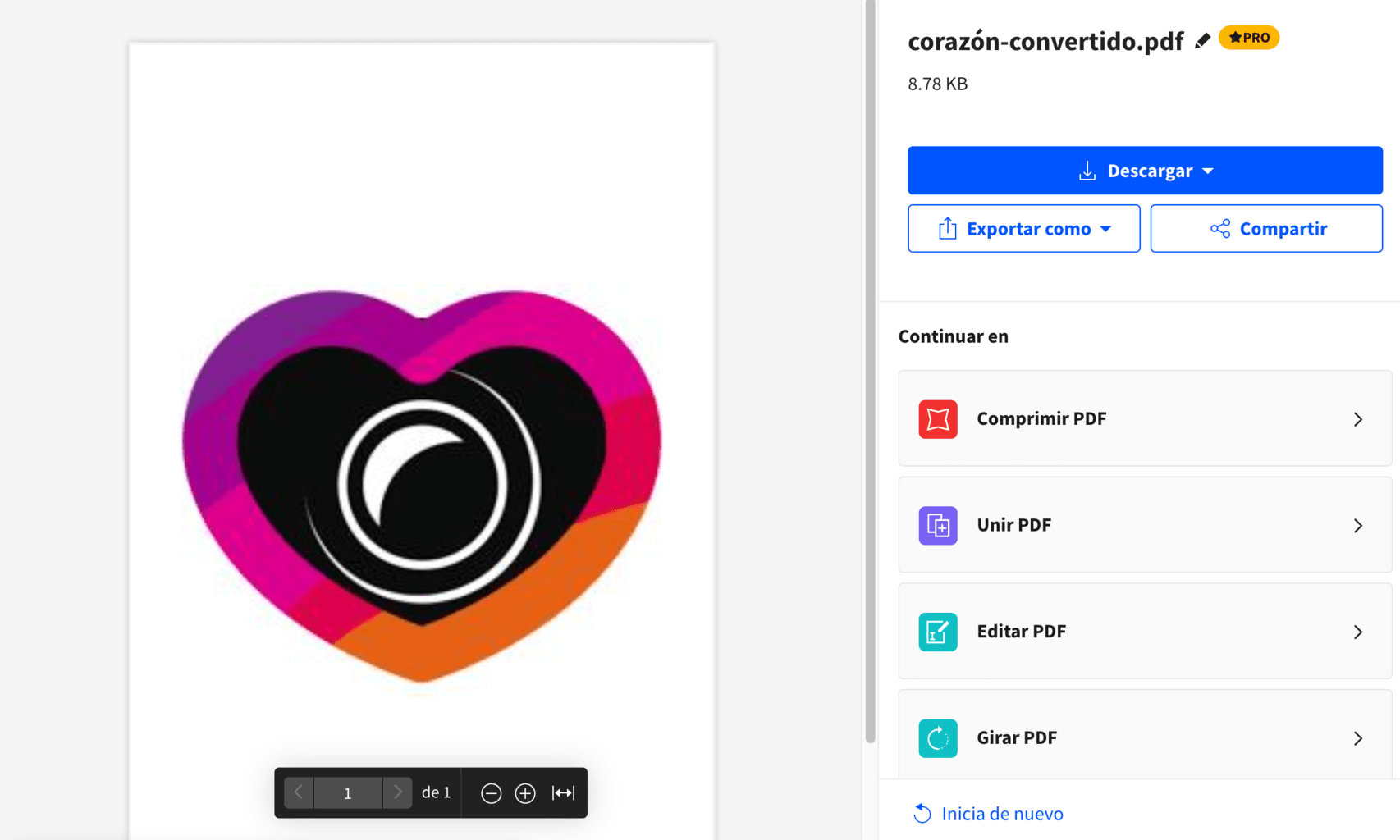Open the Exportar como dropdown
The height and width of the screenshot is (840, 1400).
pyautogui.click(x=1023, y=228)
